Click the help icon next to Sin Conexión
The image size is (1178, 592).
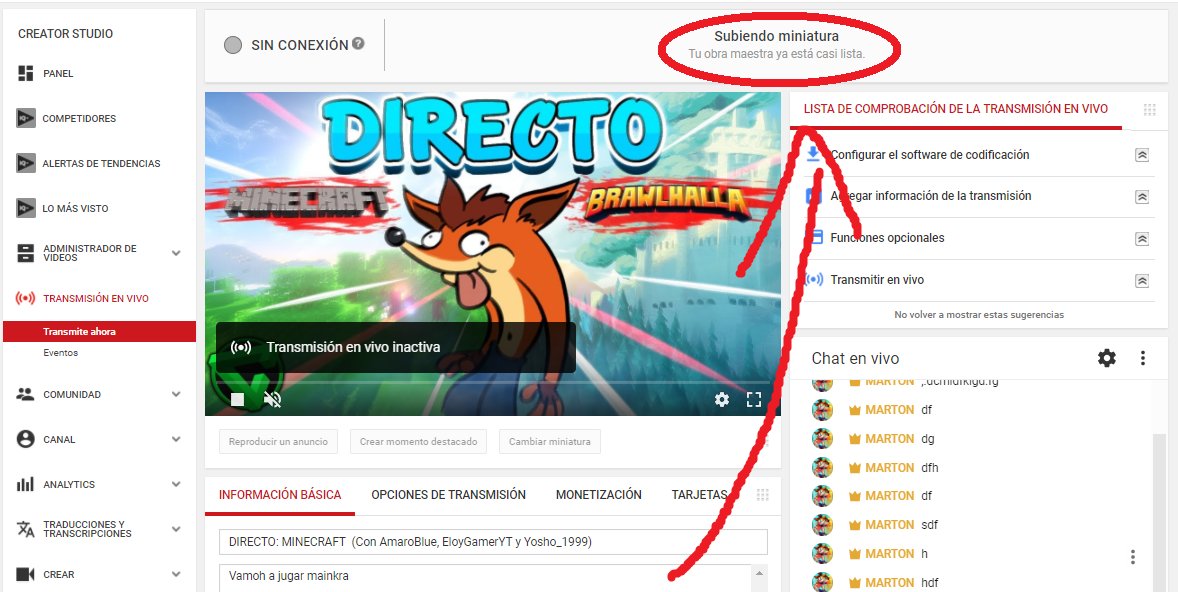pyautogui.click(x=358, y=44)
